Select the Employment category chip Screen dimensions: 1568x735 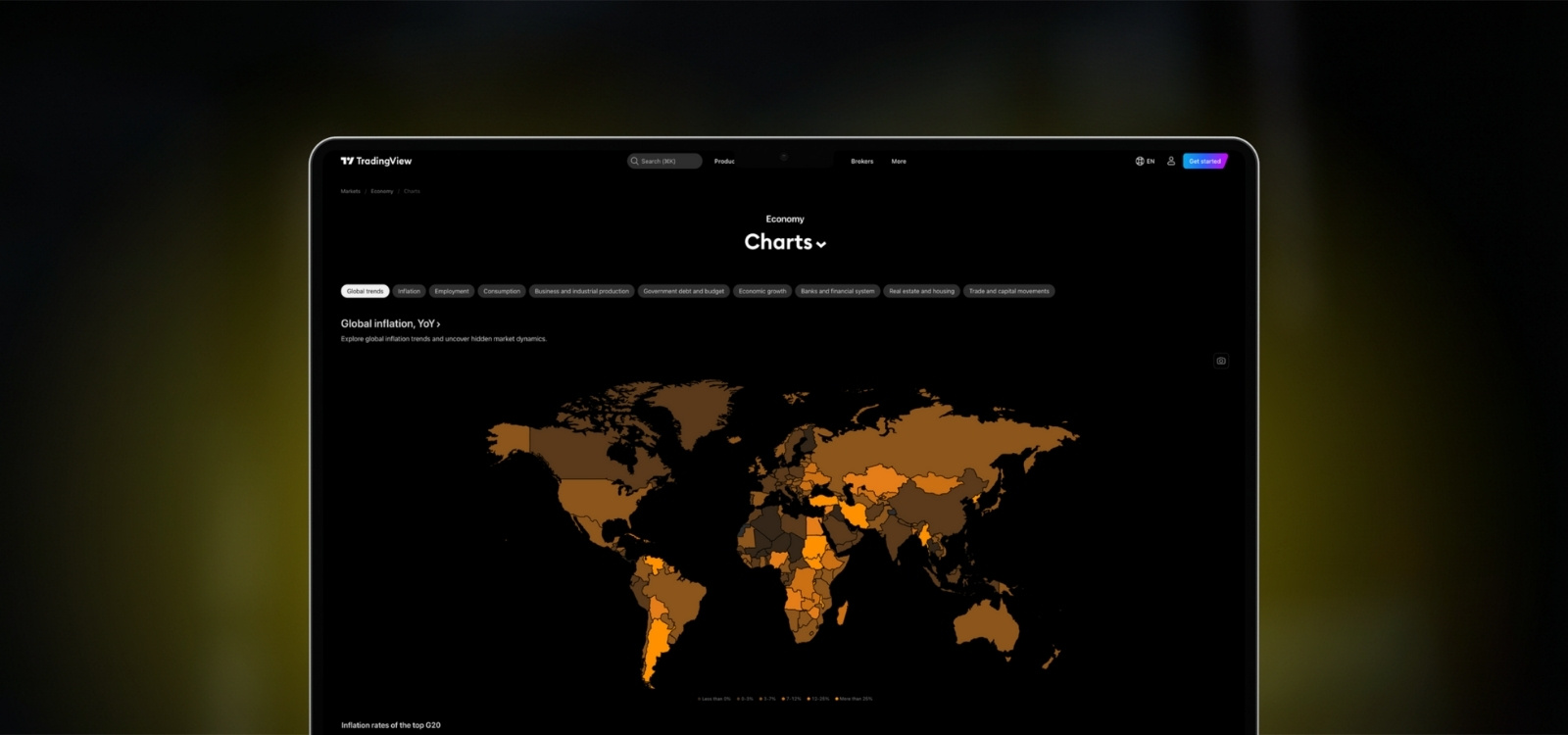pyautogui.click(x=452, y=291)
